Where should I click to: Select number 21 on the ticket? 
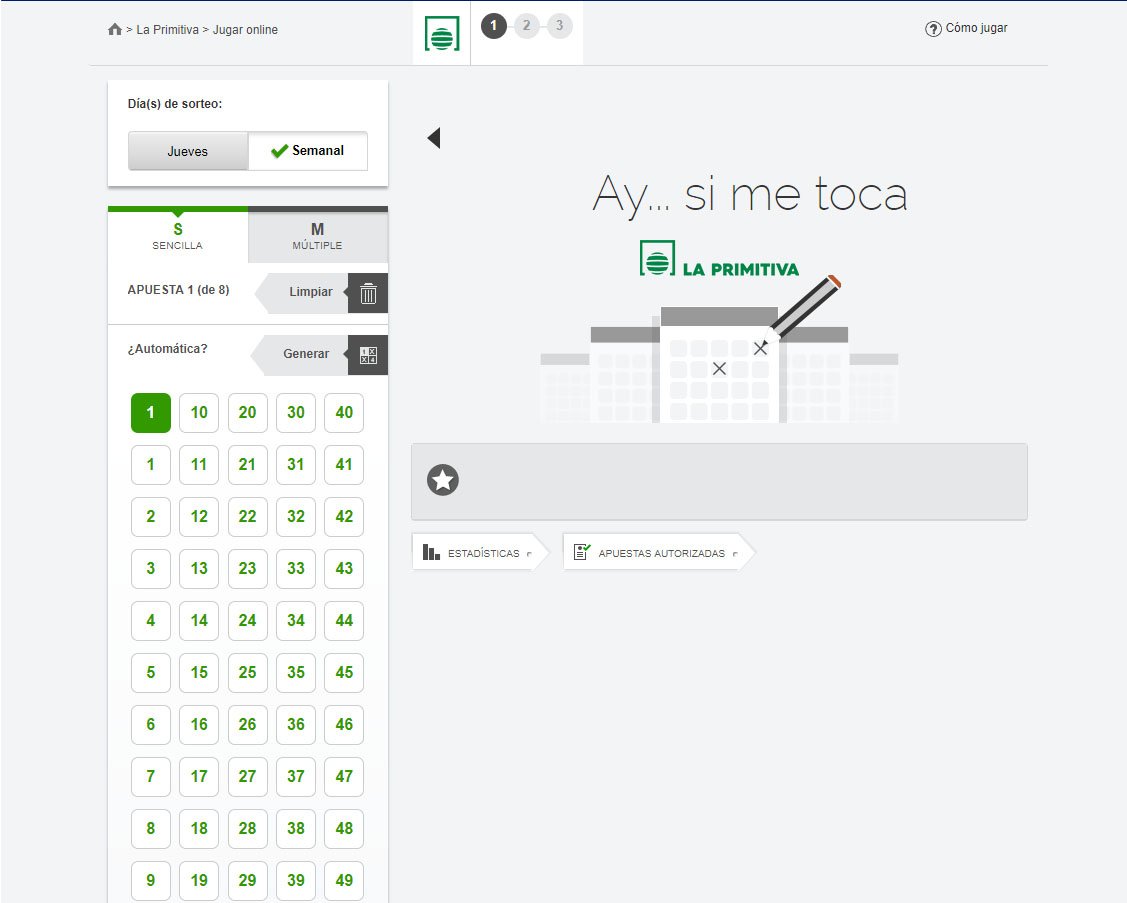click(247, 464)
